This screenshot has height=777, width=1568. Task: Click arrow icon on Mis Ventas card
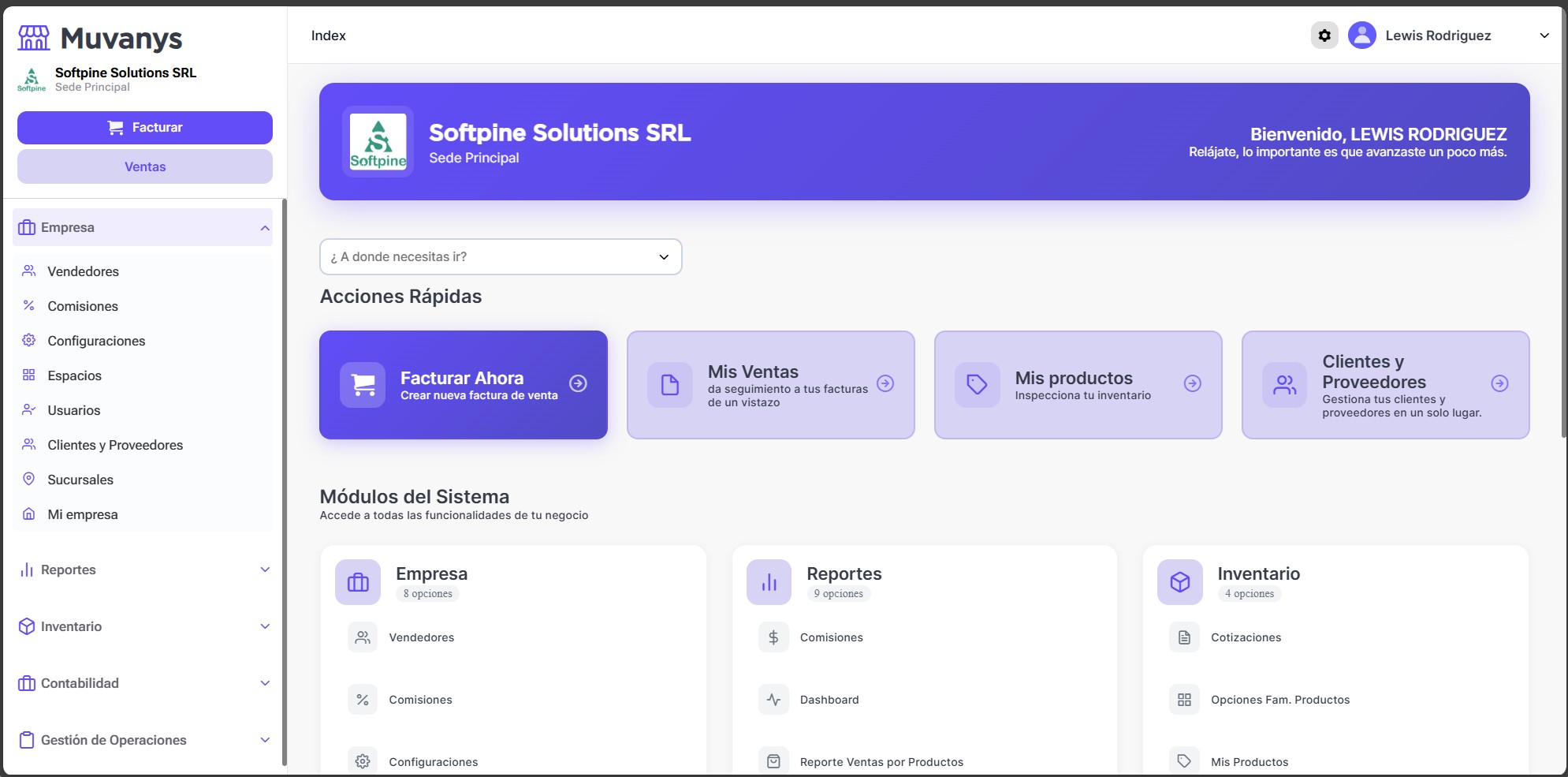click(x=885, y=383)
